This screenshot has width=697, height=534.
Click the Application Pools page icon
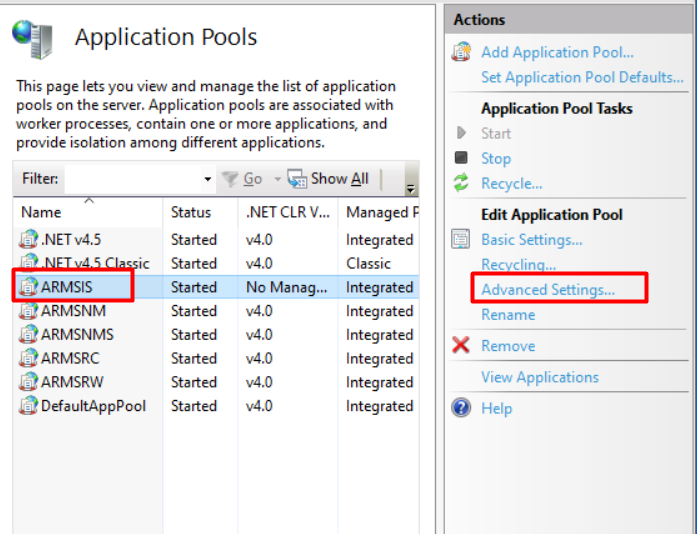[x=32, y=39]
